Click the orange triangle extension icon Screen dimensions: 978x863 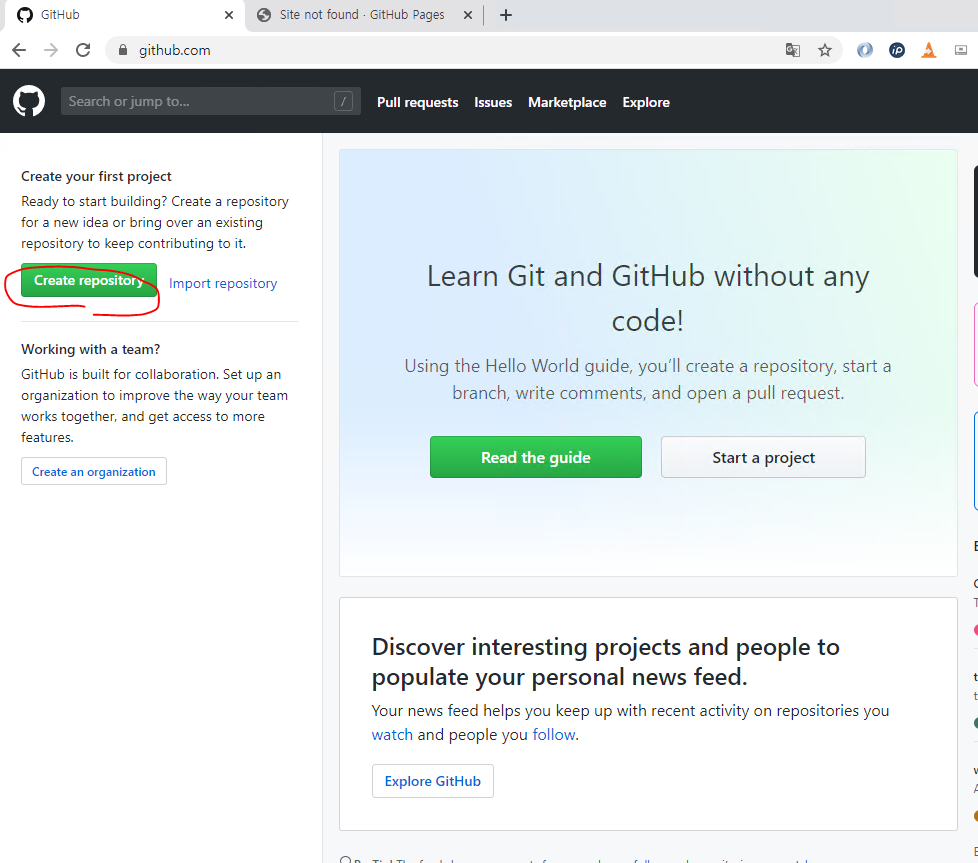pyautogui.click(x=929, y=50)
